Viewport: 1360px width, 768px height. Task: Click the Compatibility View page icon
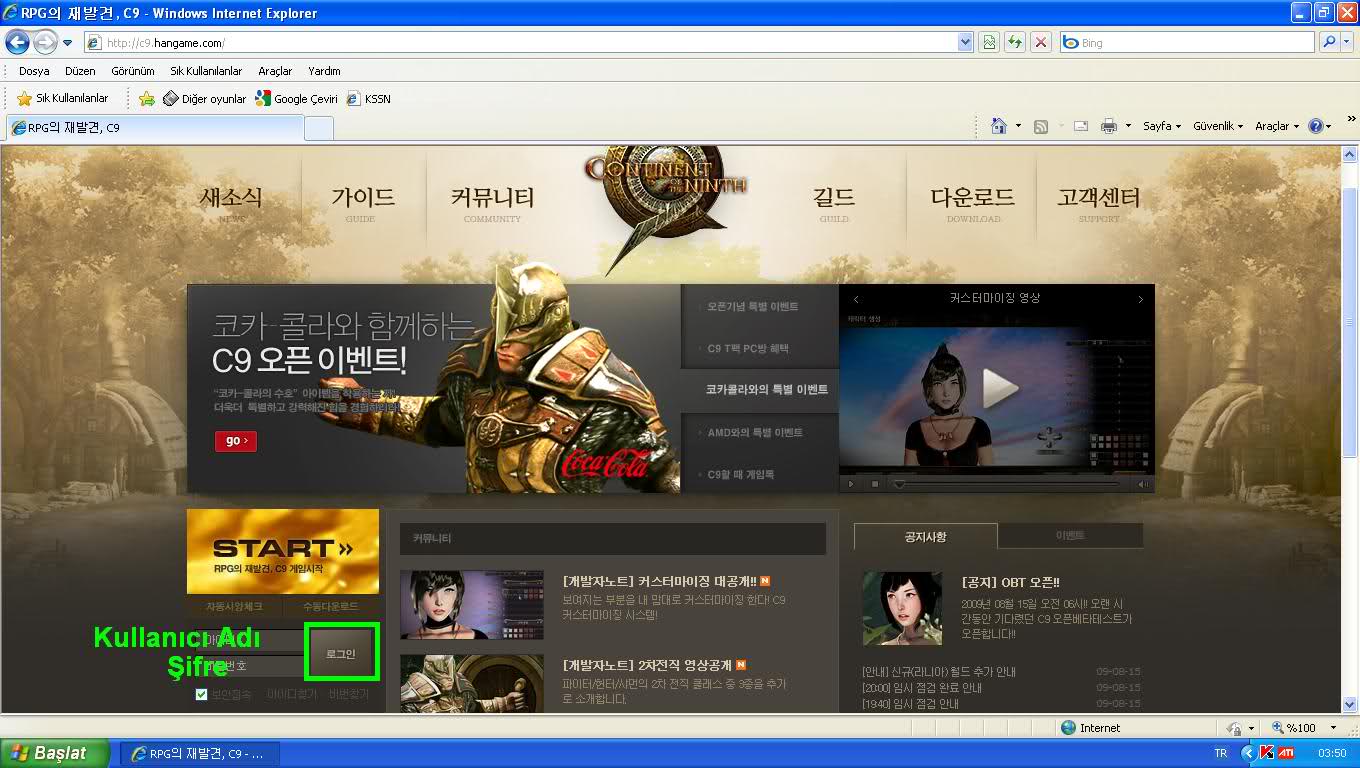click(989, 42)
